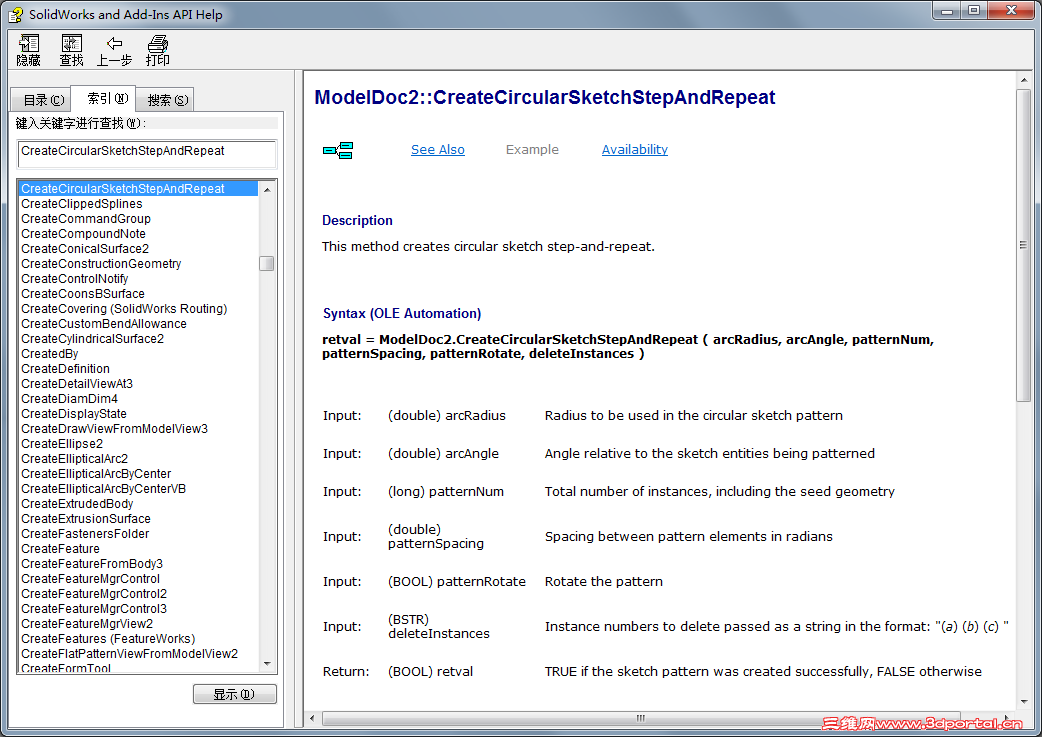
Task: Click the (double) arcRadius parameter text
Action: click(x=447, y=416)
